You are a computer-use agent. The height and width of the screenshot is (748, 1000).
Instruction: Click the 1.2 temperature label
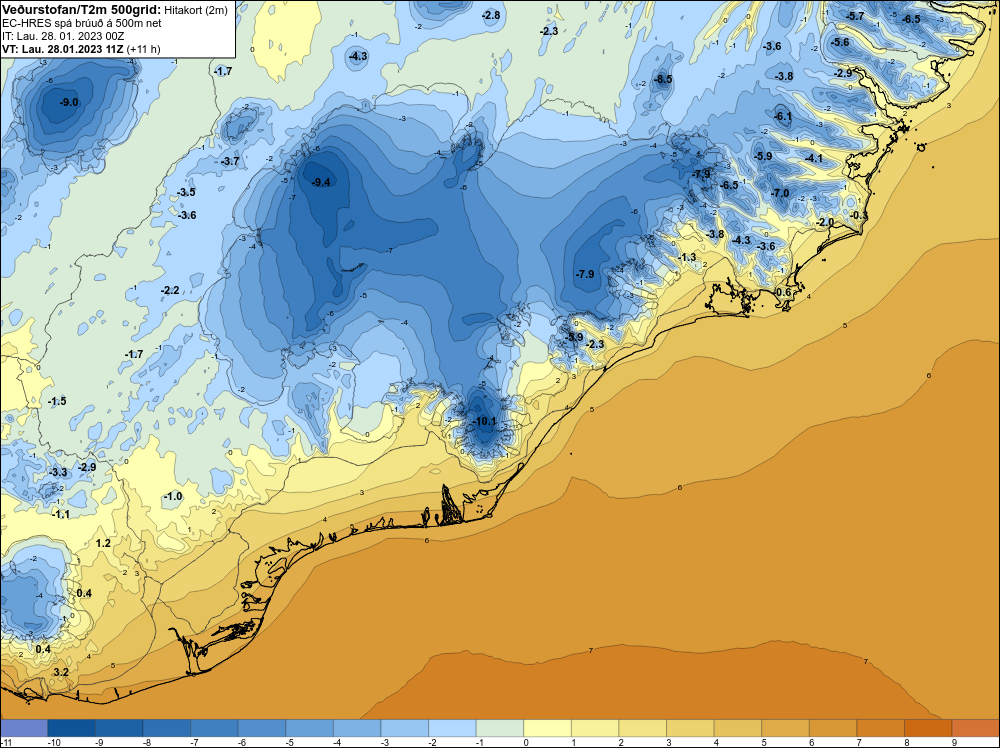click(x=103, y=543)
